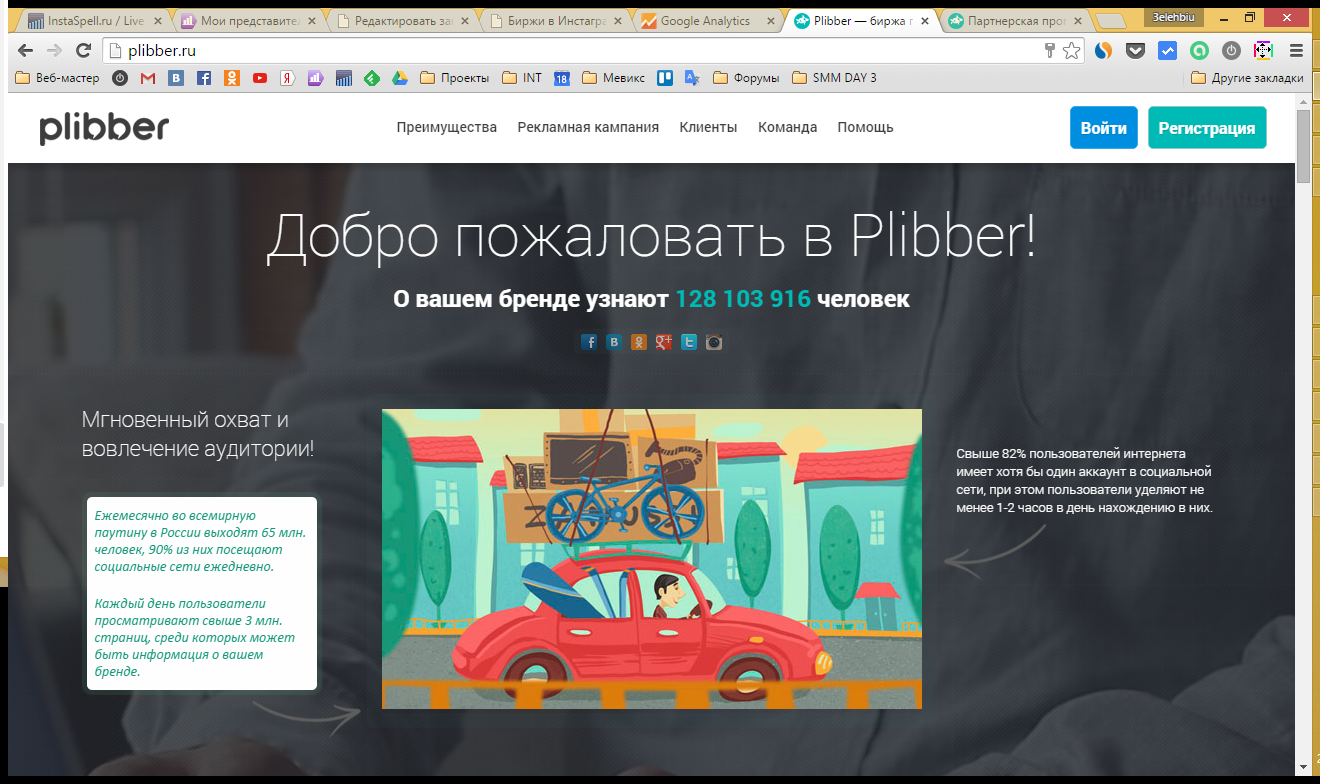Close the InstaSpell.ru tab
The height and width of the screenshot is (784, 1320).
pyautogui.click(x=157, y=21)
